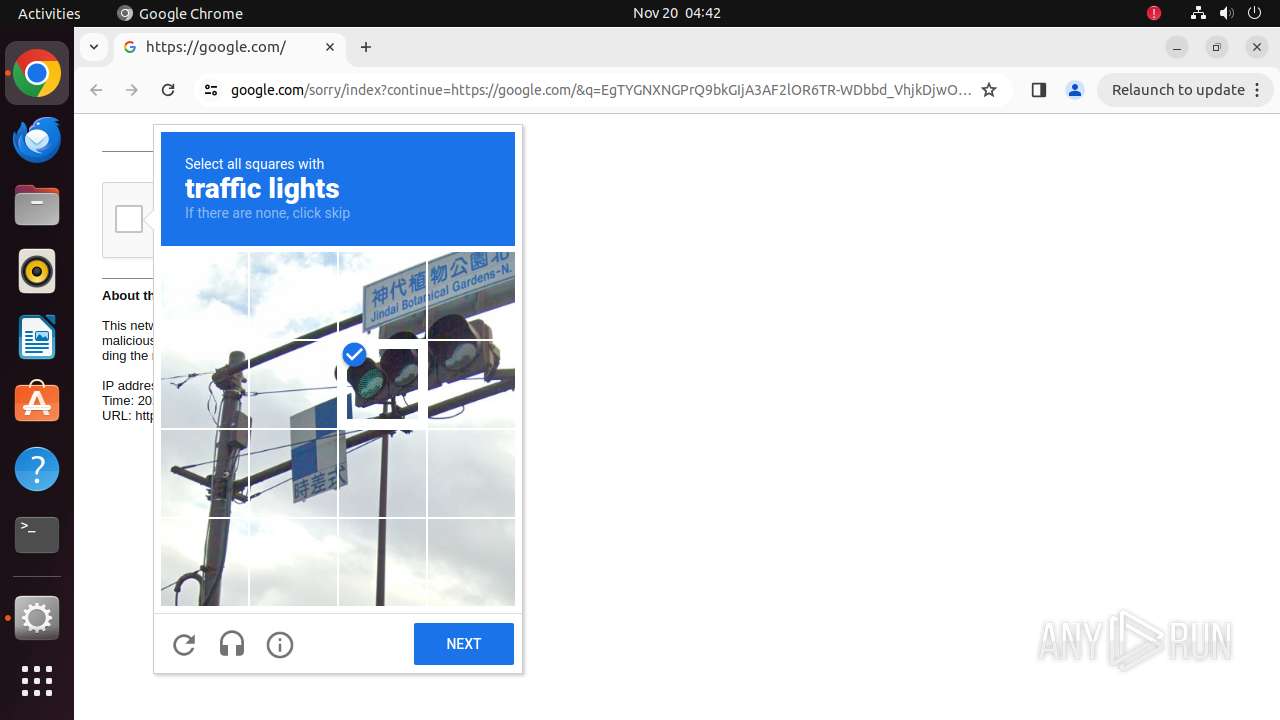Reload the captcha challenge image
The width and height of the screenshot is (1280, 720).
tap(184, 645)
